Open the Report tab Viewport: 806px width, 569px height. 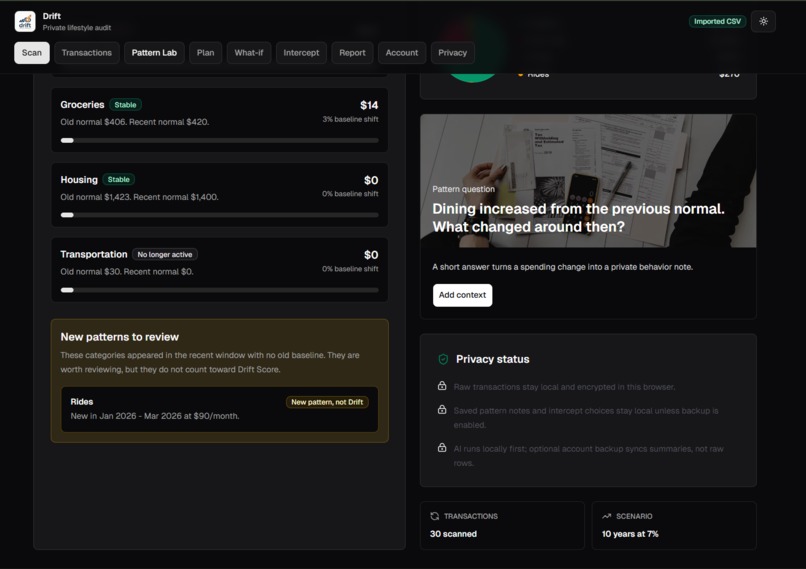352,53
